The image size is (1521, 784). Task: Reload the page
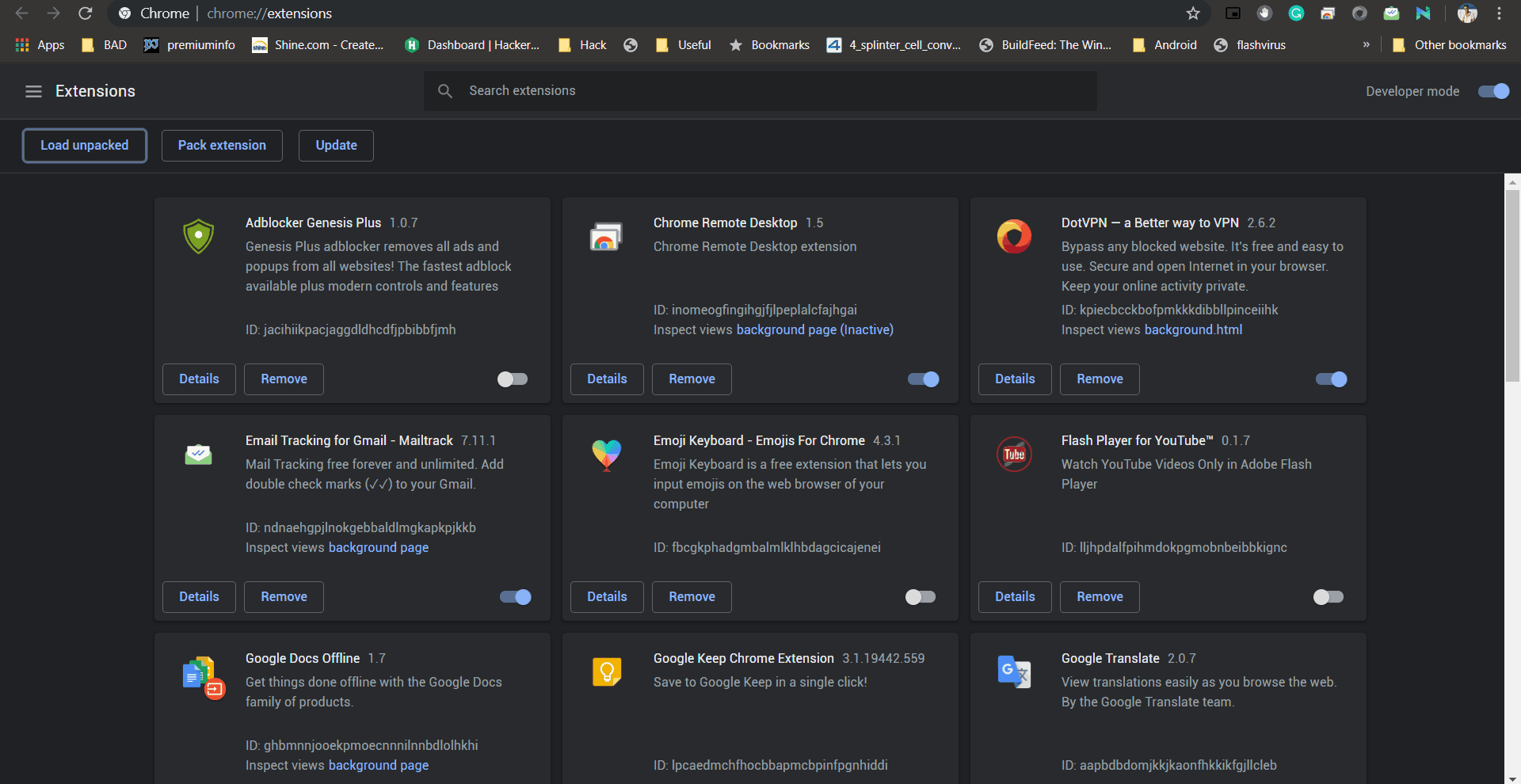pyautogui.click(x=86, y=13)
